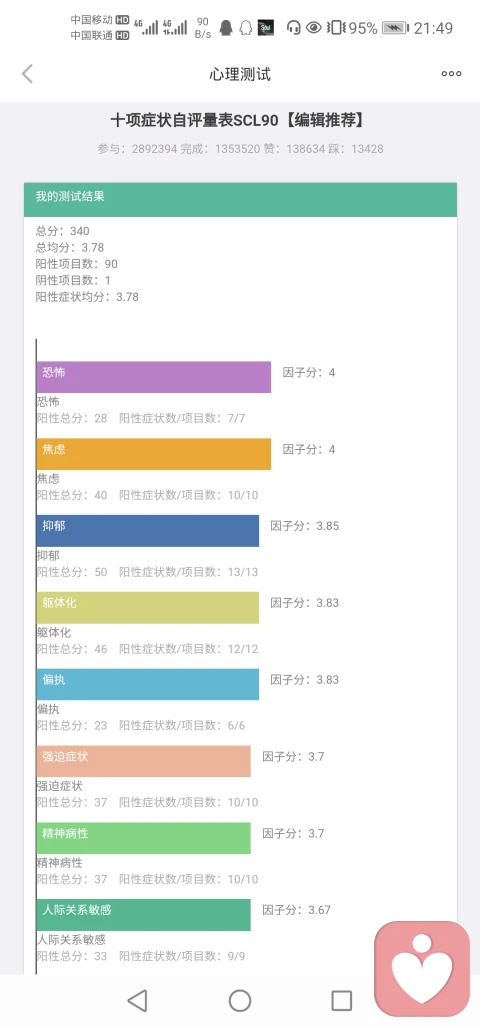Tap the light green 精神病性 bar
Image resolution: width=480 pixels, height=1027 pixels.
tap(143, 838)
